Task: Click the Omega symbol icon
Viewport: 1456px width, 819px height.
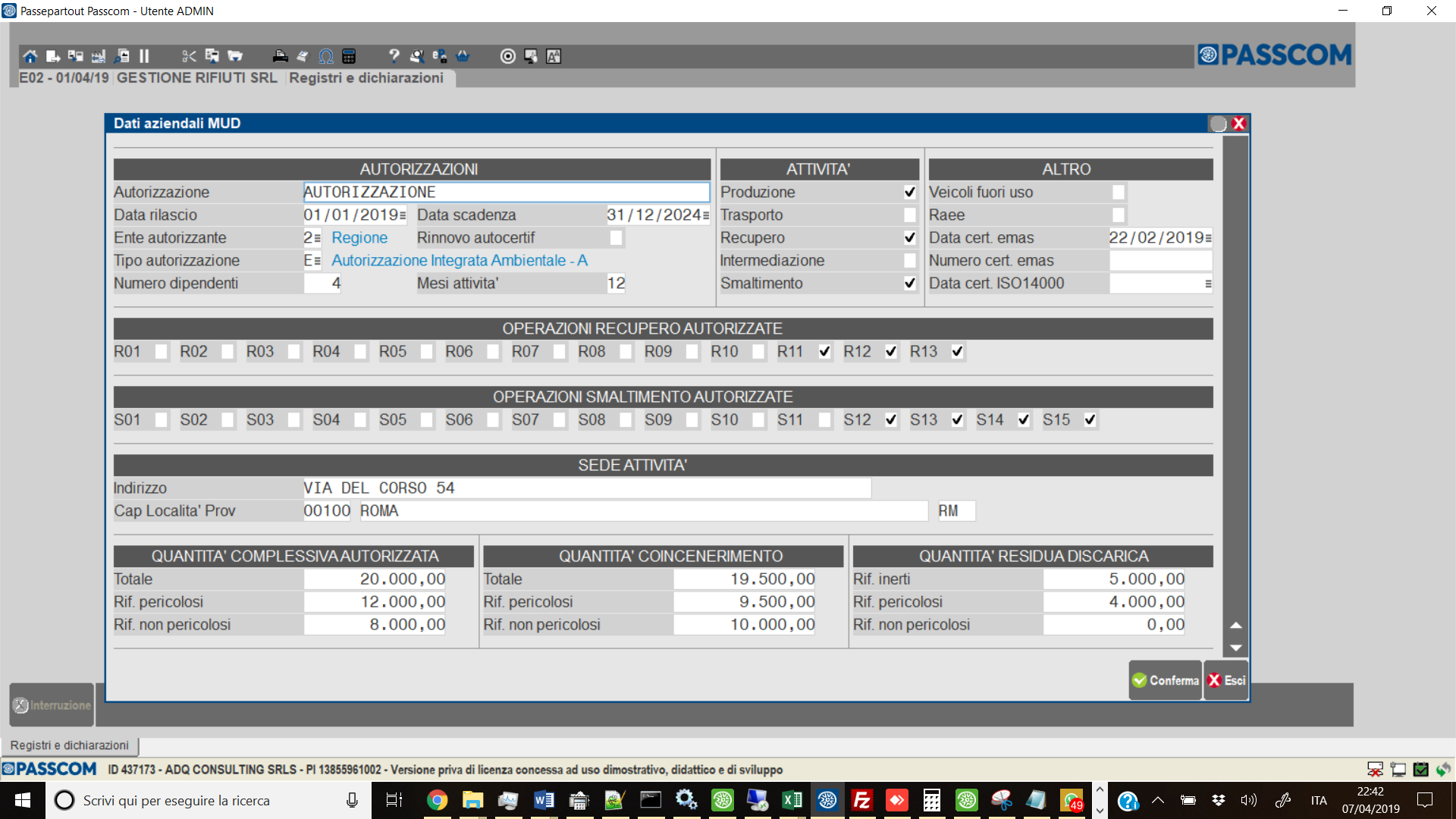Action: (326, 56)
